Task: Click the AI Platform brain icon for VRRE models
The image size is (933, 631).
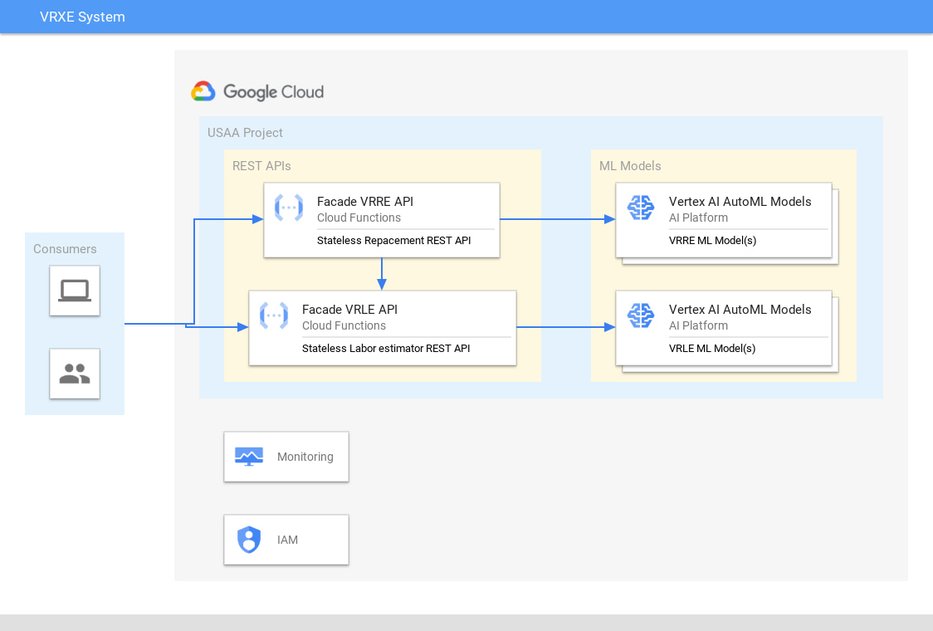Action: click(x=641, y=208)
